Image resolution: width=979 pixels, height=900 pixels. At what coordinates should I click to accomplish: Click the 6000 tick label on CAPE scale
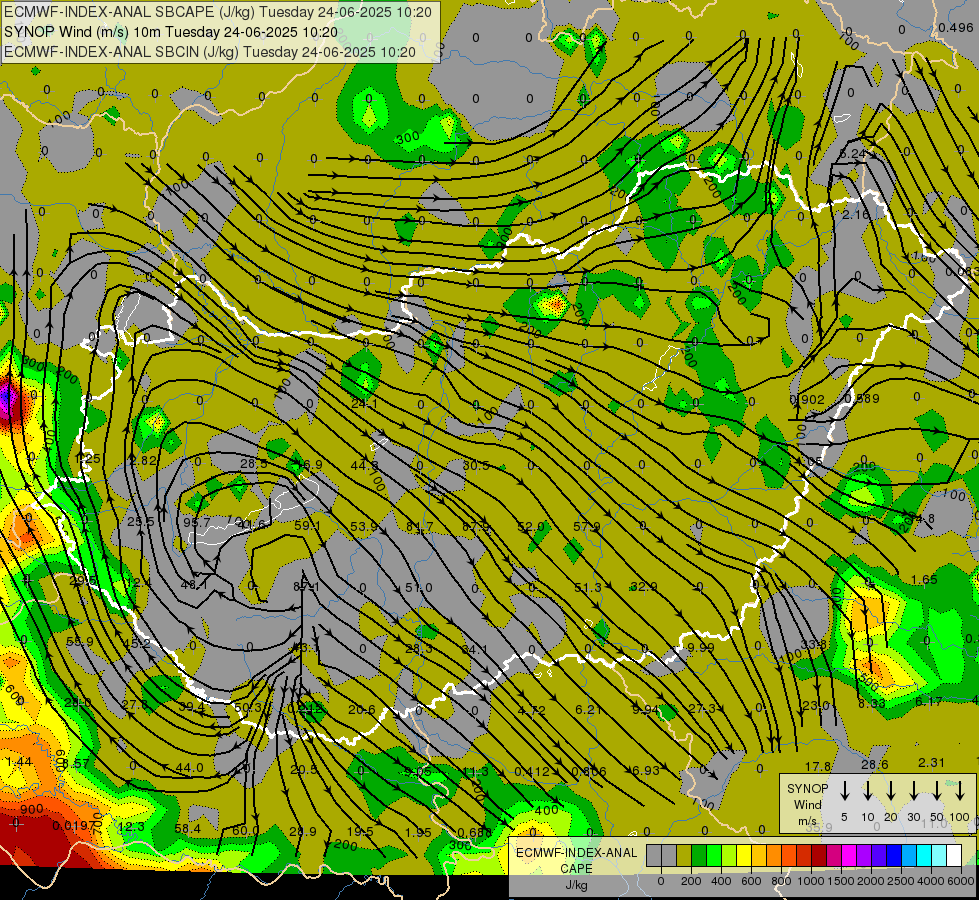(961, 881)
